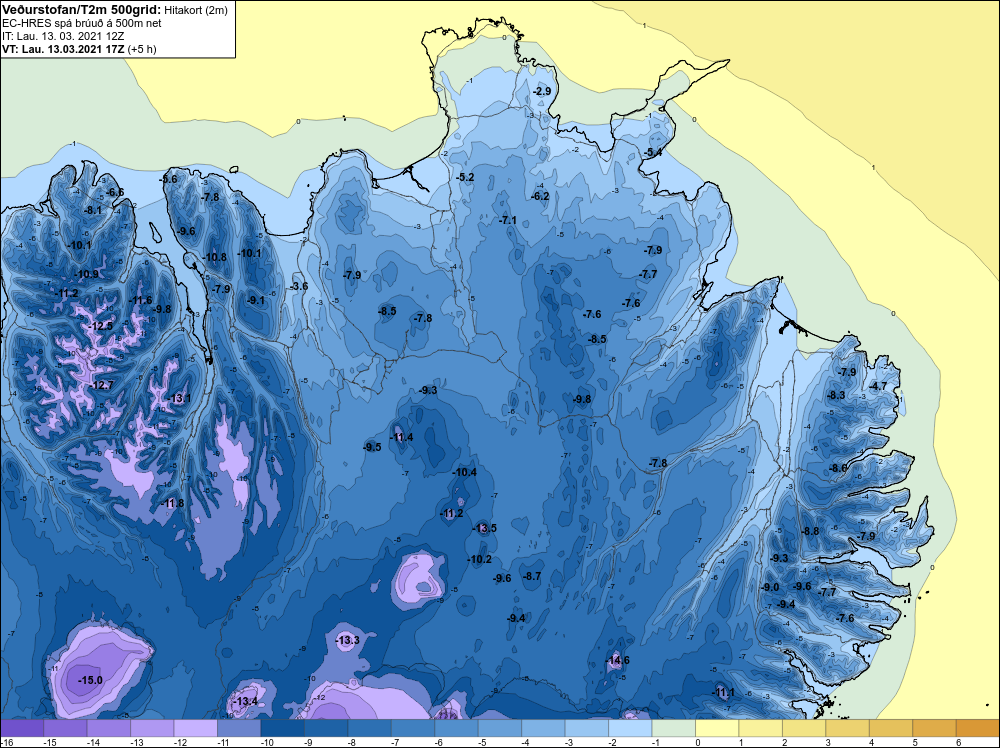Select the -14.6 temperature value
The width and height of the screenshot is (1000, 748).
(617, 660)
